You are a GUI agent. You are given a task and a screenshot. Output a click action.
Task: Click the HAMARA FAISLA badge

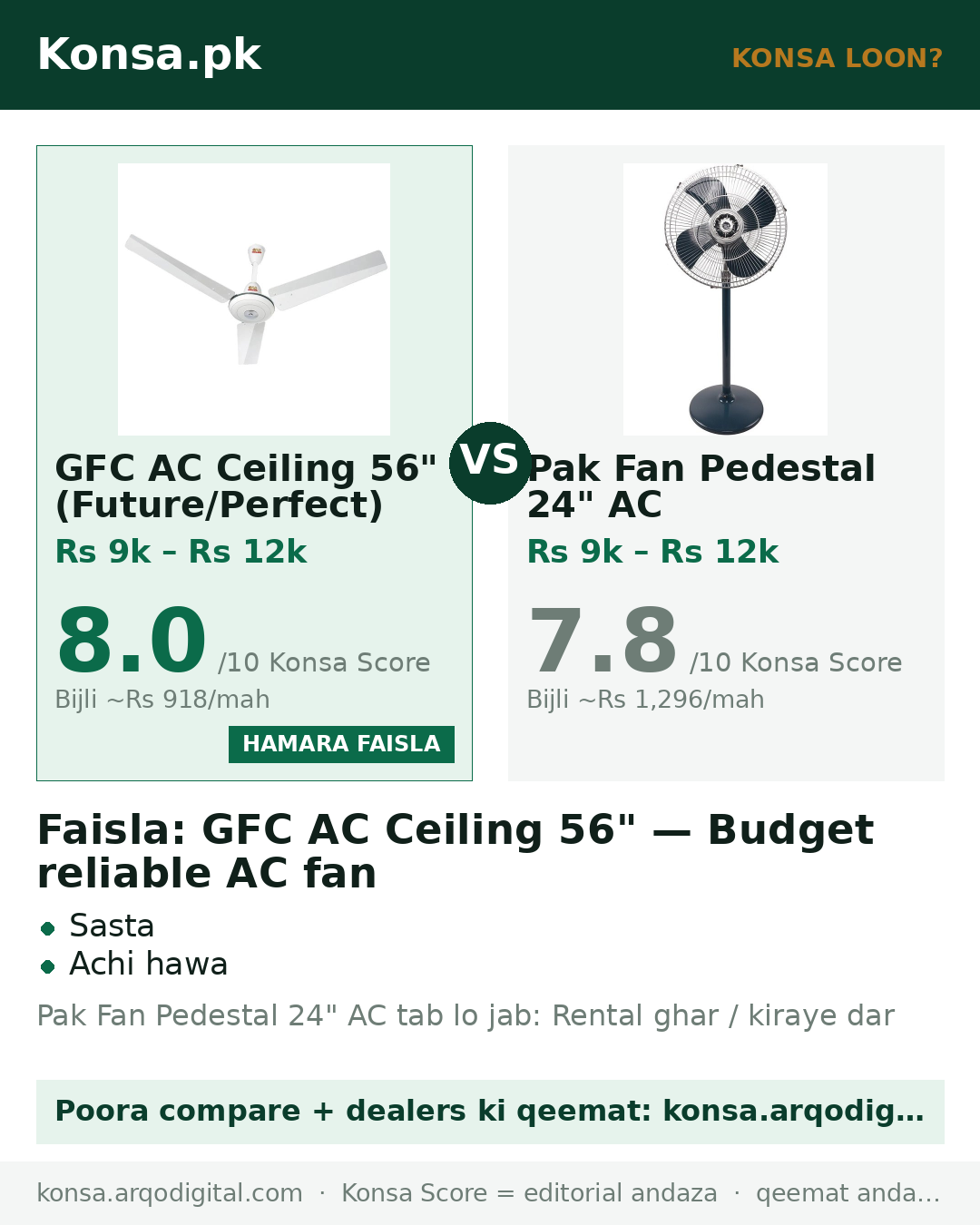341,744
